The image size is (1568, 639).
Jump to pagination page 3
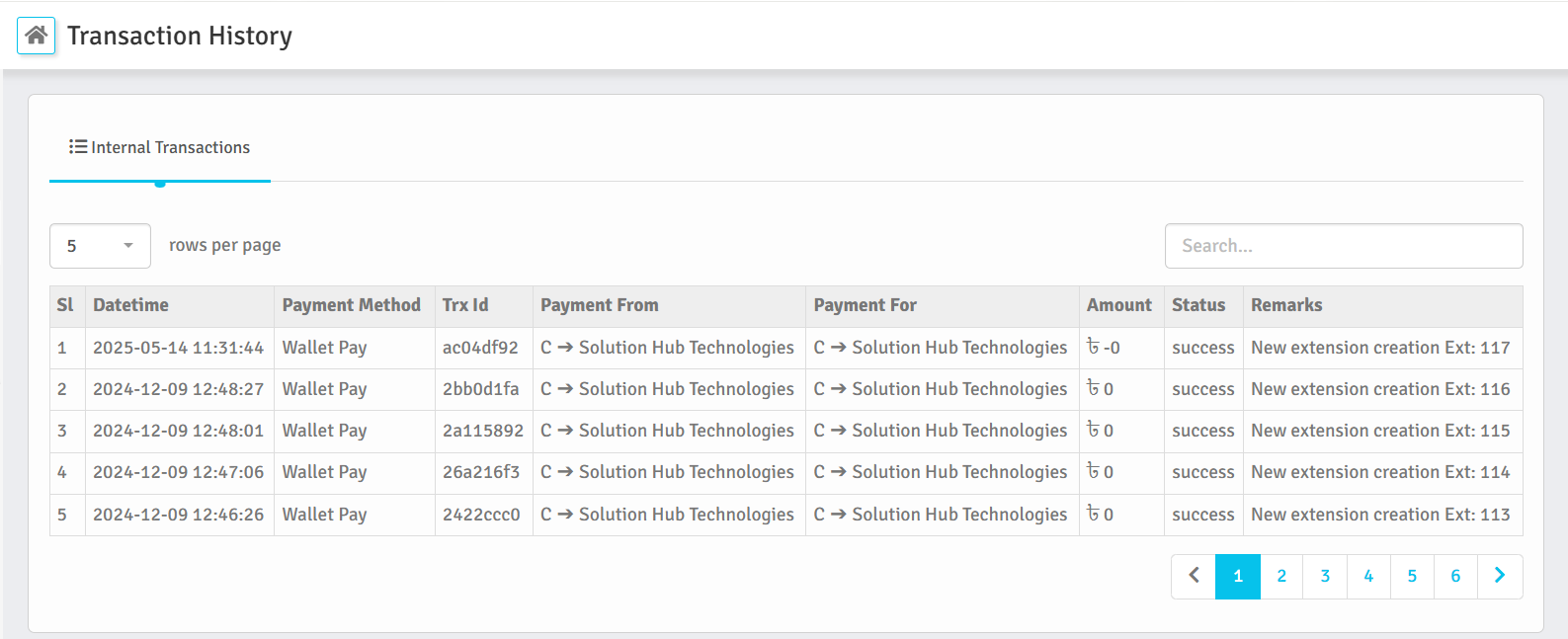pyautogui.click(x=1325, y=576)
